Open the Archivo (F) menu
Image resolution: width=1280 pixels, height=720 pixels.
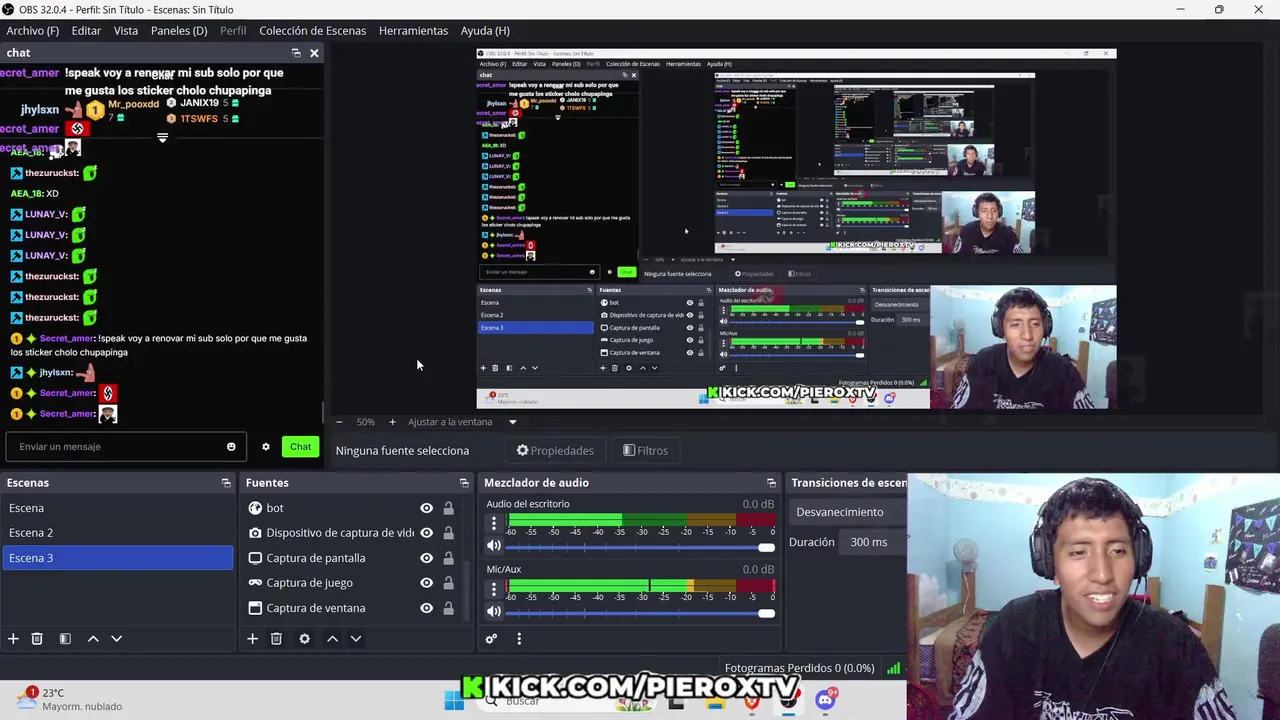[32, 31]
